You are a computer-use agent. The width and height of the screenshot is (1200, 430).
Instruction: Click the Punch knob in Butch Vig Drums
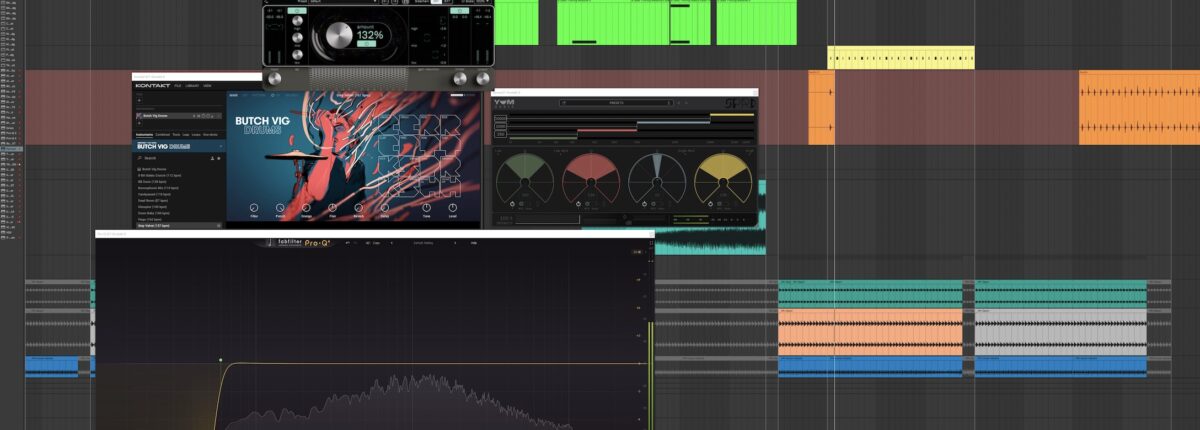(279, 207)
